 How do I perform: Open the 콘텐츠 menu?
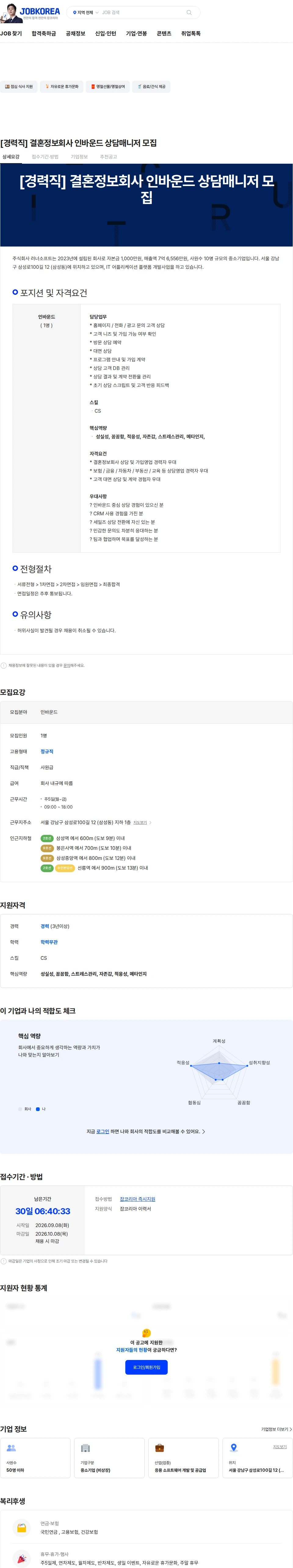pyautogui.click(x=164, y=34)
